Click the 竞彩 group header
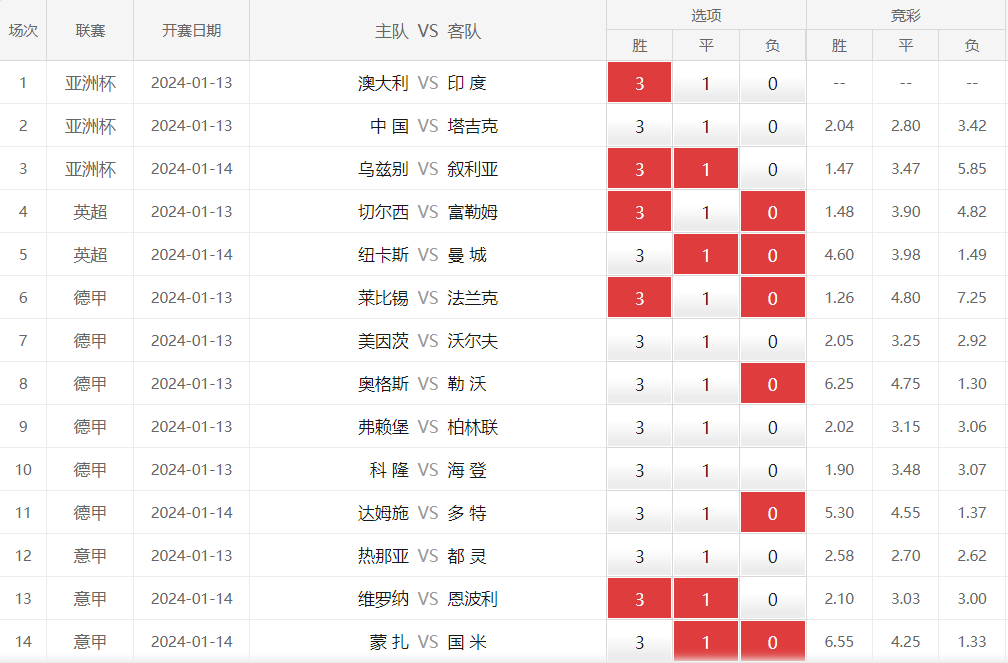 coord(906,15)
